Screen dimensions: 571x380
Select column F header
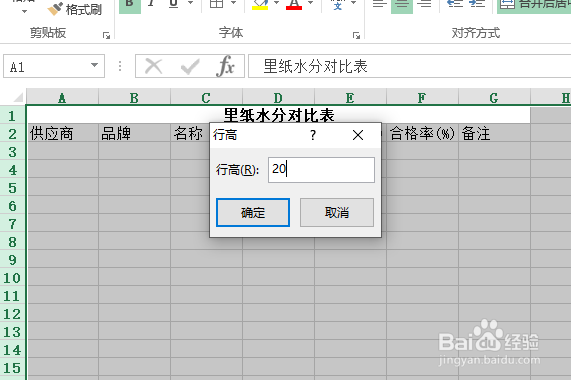click(422, 98)
